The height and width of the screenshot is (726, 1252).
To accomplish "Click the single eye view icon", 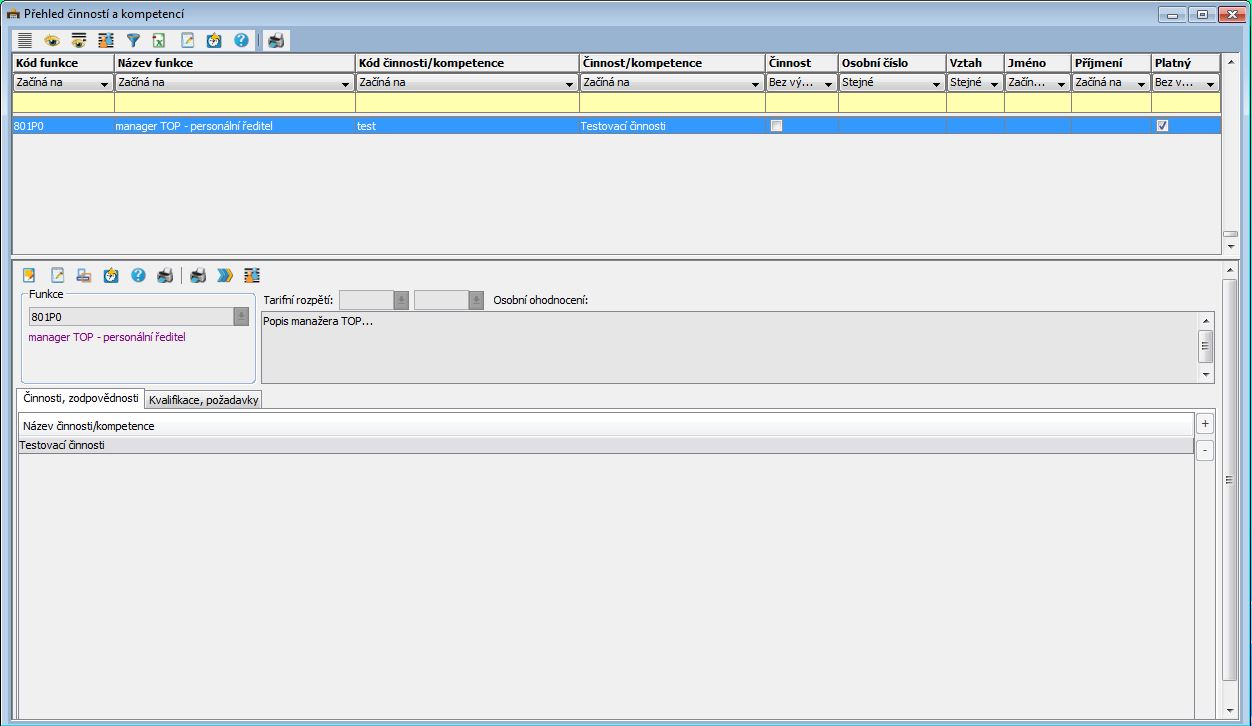I will pyautogui.click(x=52, y=41).
